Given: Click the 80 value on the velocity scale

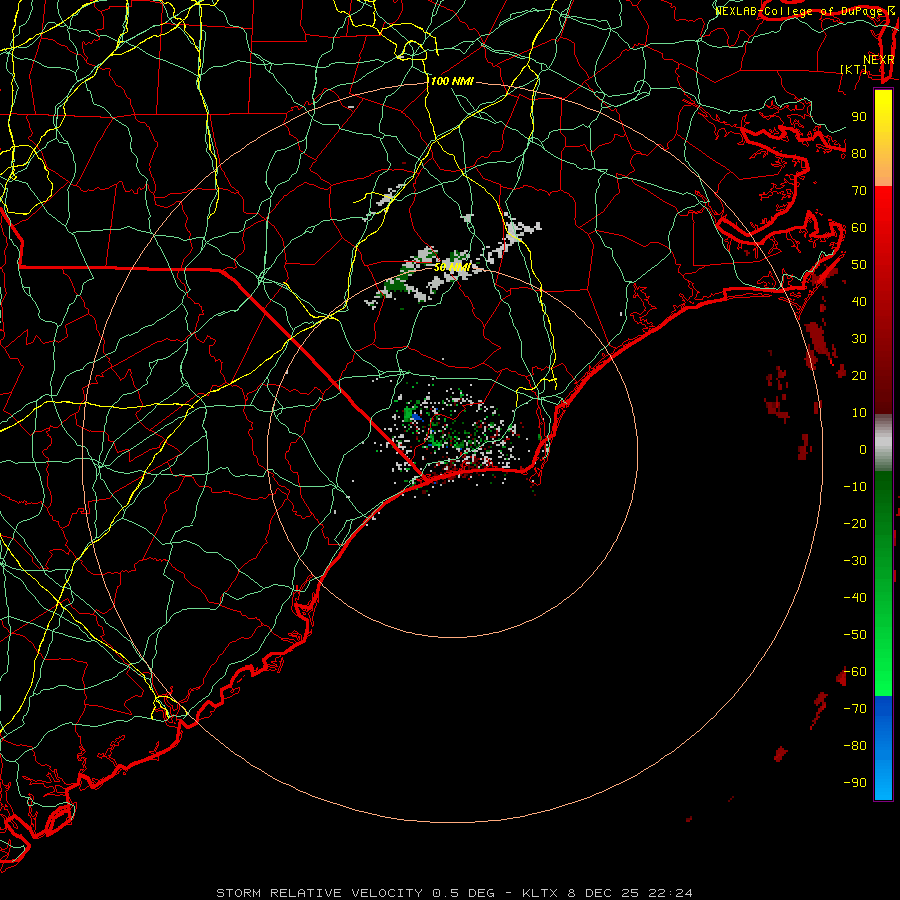Looking at the screenshot, I should [859, 153].
